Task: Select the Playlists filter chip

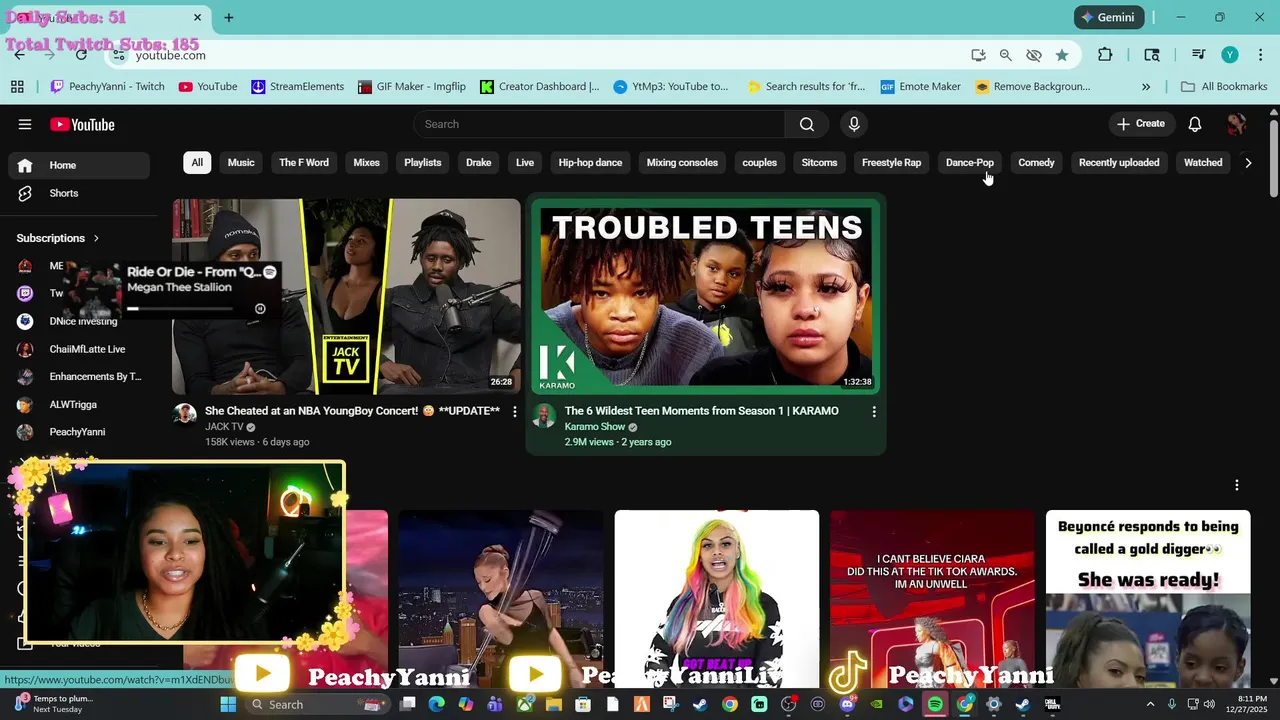Action: [x=423, y=162]
